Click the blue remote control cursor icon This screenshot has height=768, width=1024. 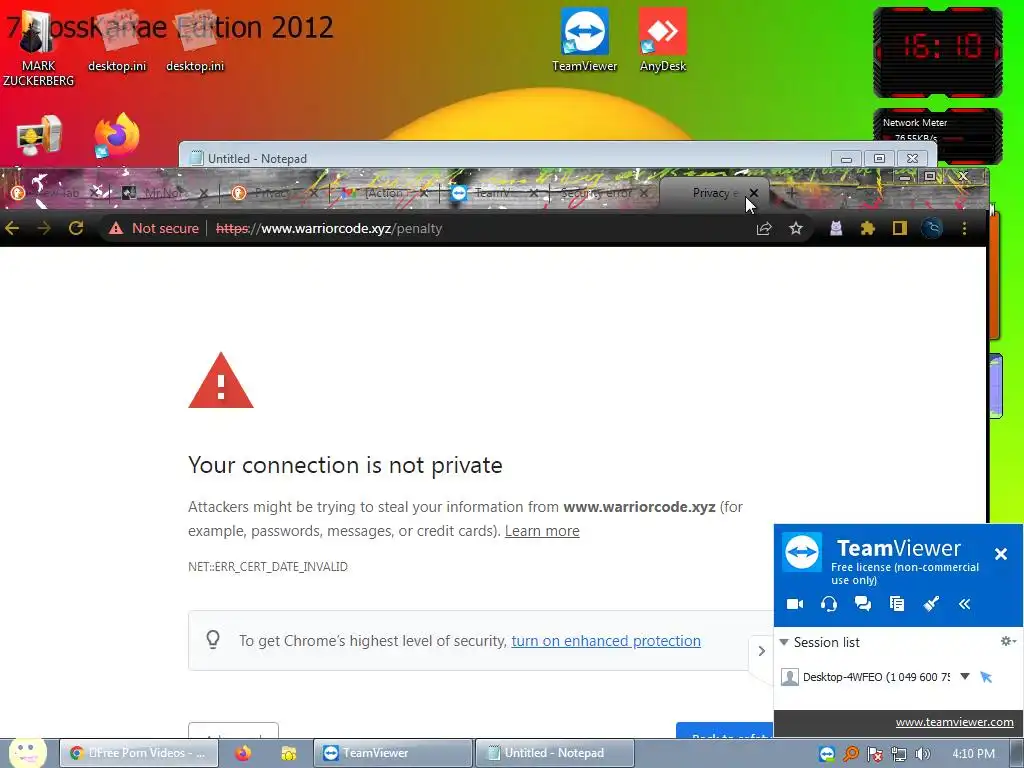click(986, 677)
